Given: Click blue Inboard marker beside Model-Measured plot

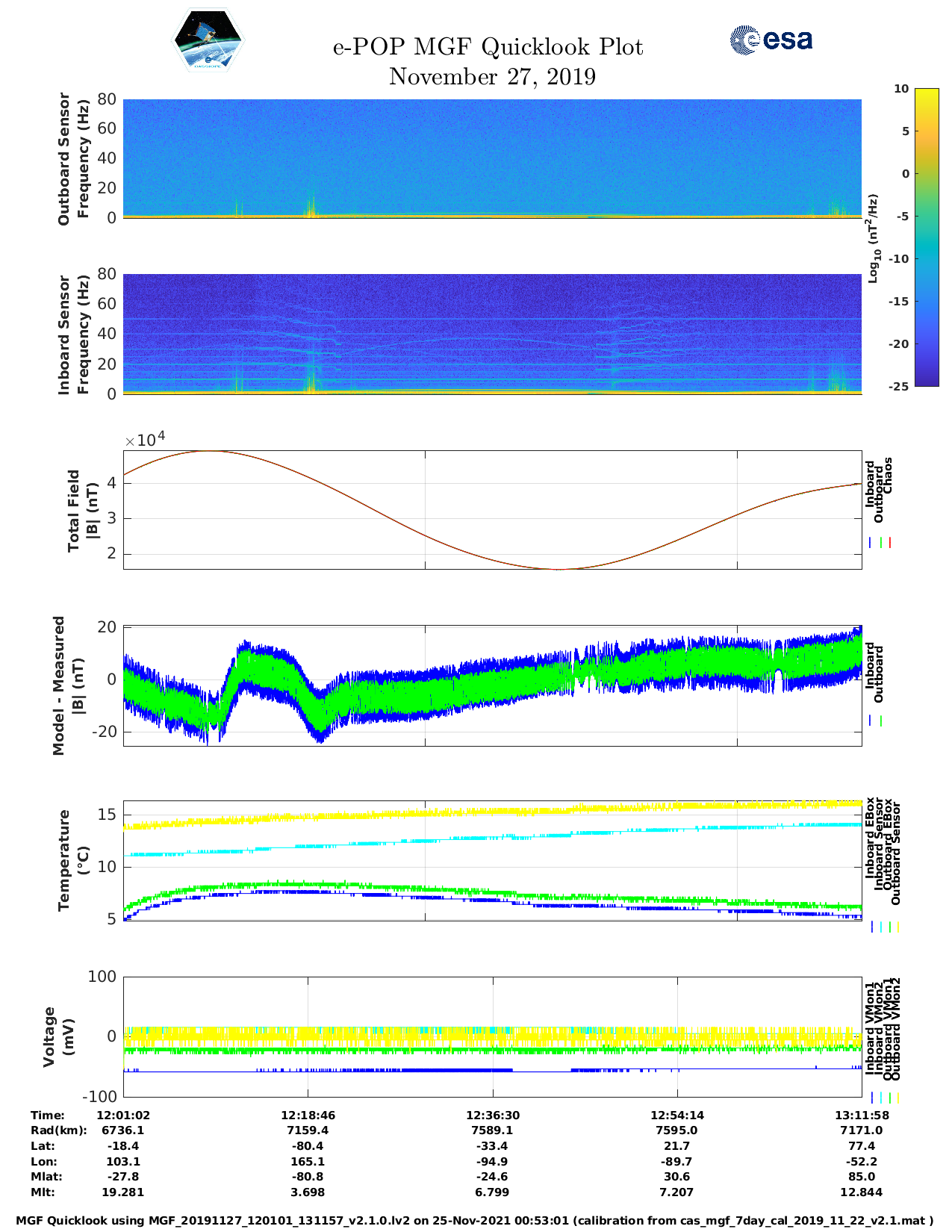Looking at the screenshot, I should tap(871, 721).
